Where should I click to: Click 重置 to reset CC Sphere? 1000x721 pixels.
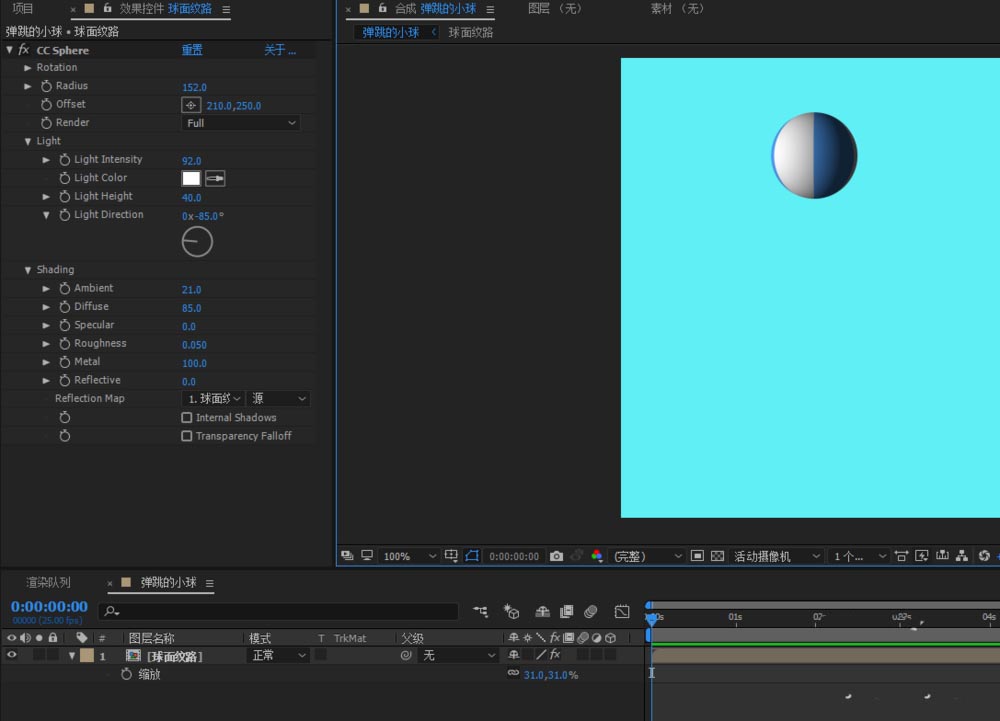(x=192, y=50)
